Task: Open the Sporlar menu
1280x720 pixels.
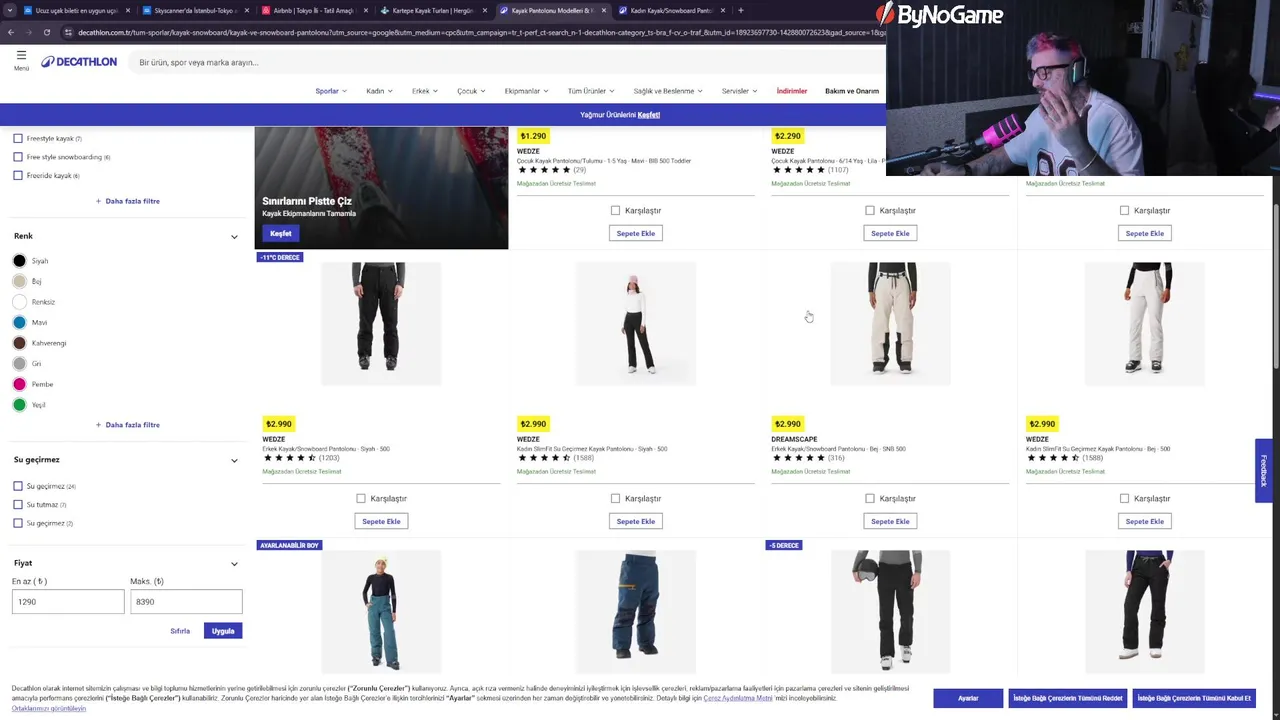Action: [x=331, y=91]
